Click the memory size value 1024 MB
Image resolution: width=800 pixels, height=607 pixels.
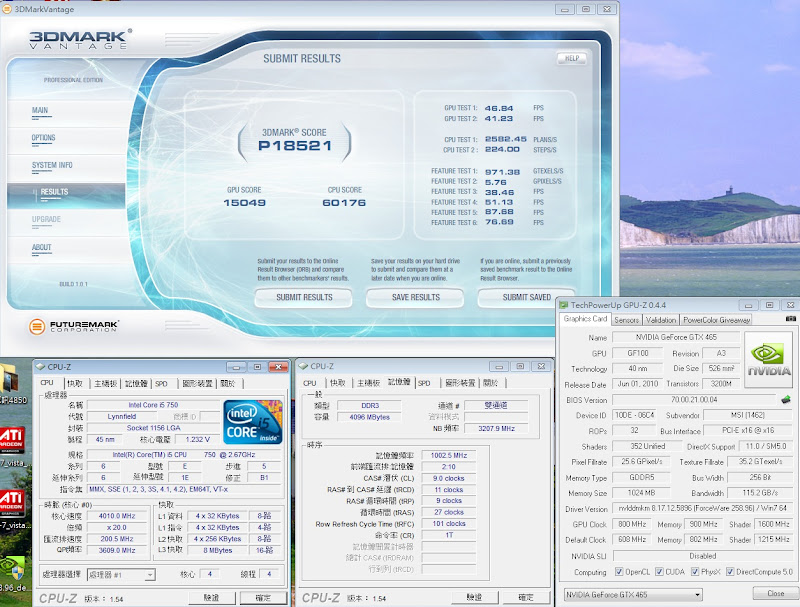641,493
